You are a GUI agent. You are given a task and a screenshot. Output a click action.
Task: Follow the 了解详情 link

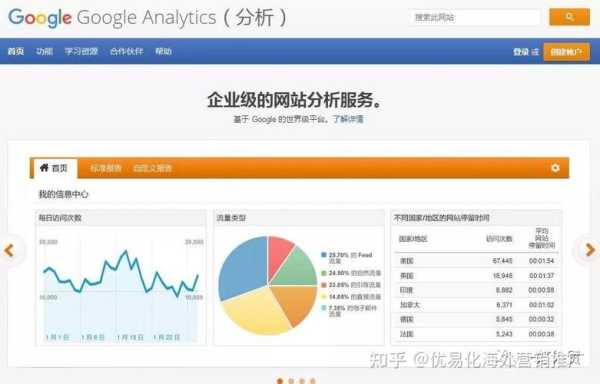tap(348, 119)
